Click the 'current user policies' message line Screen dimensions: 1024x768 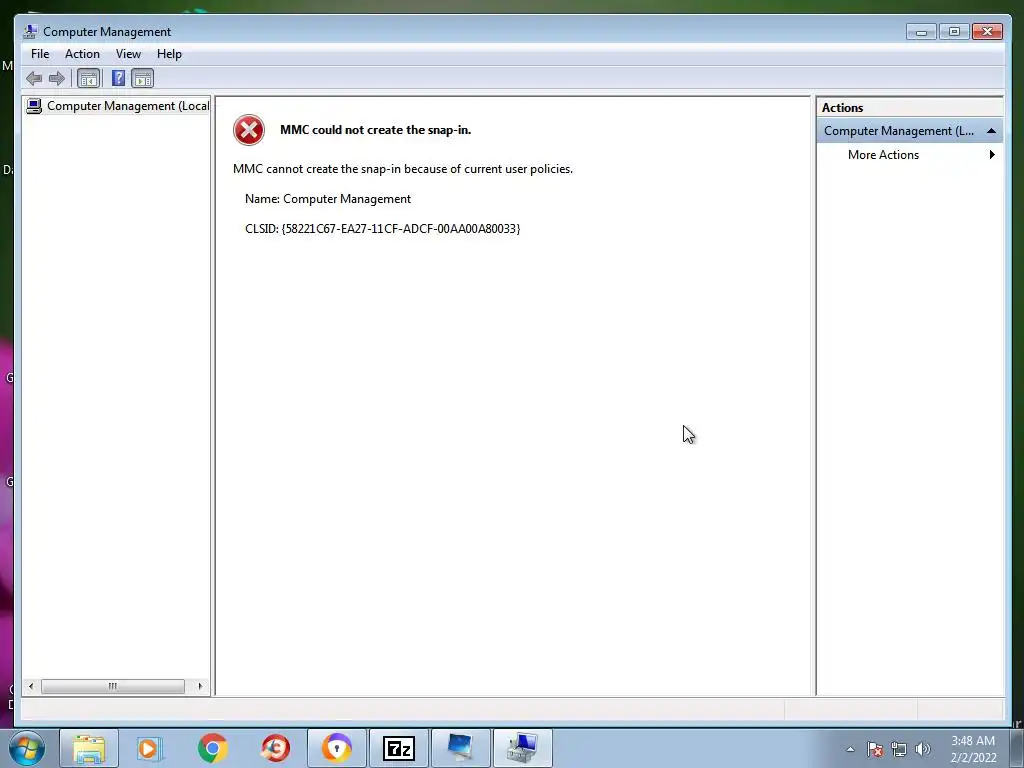point(403,169)
